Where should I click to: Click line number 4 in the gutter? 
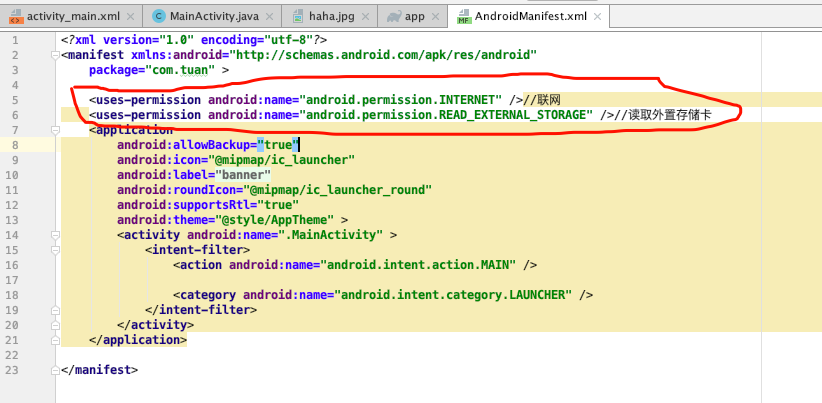[14, 85]
